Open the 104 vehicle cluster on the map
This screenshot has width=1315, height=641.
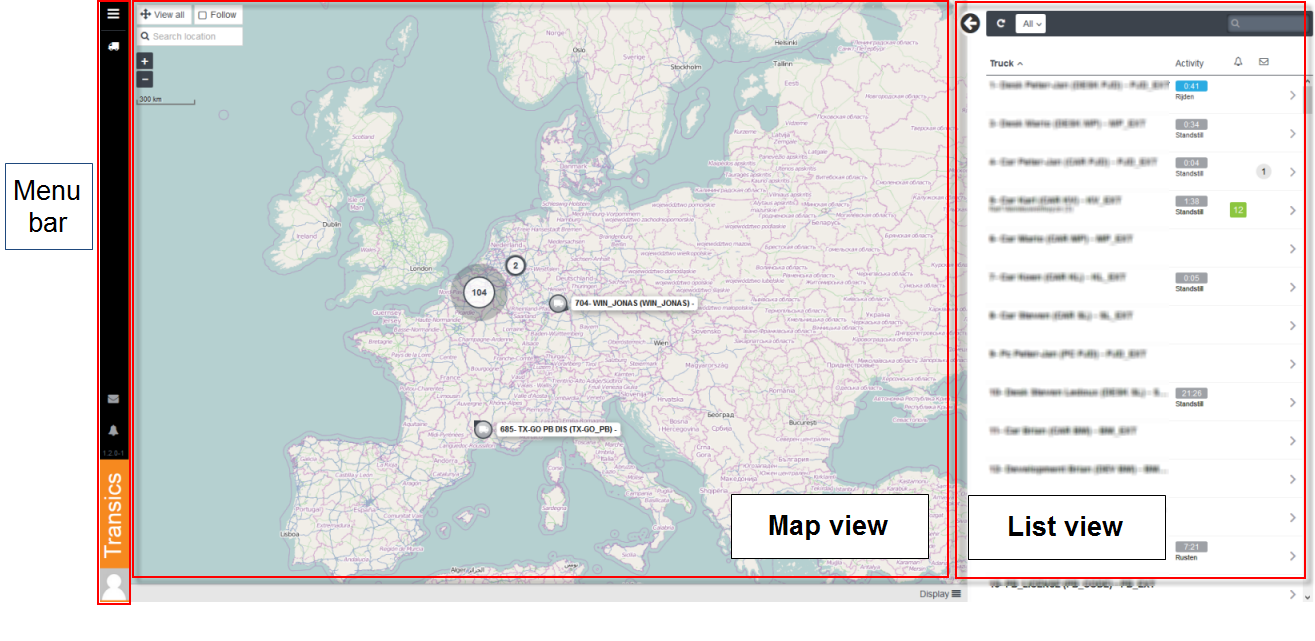point(479,292)
